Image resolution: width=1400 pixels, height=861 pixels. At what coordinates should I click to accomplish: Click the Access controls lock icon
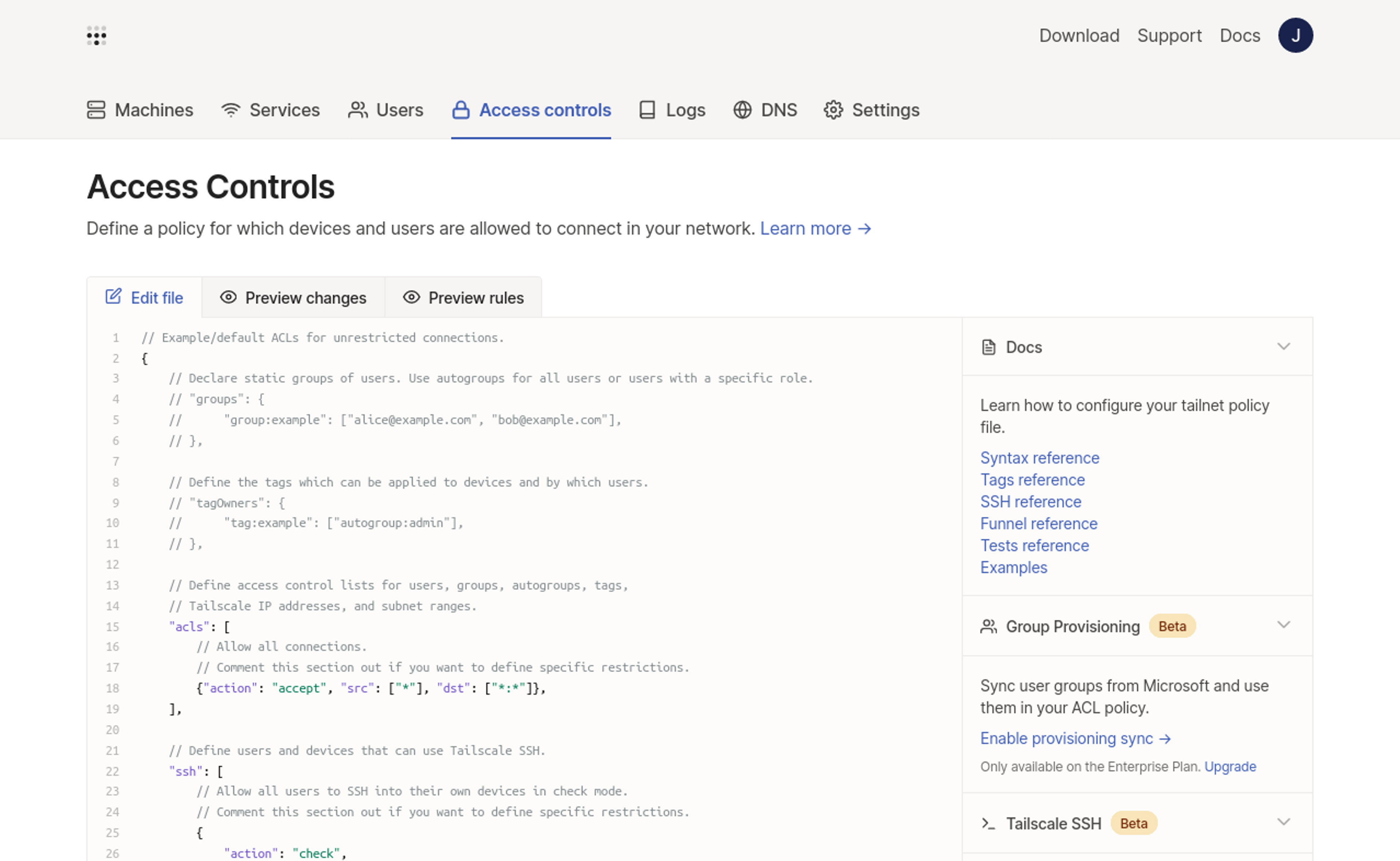(461, 110)
